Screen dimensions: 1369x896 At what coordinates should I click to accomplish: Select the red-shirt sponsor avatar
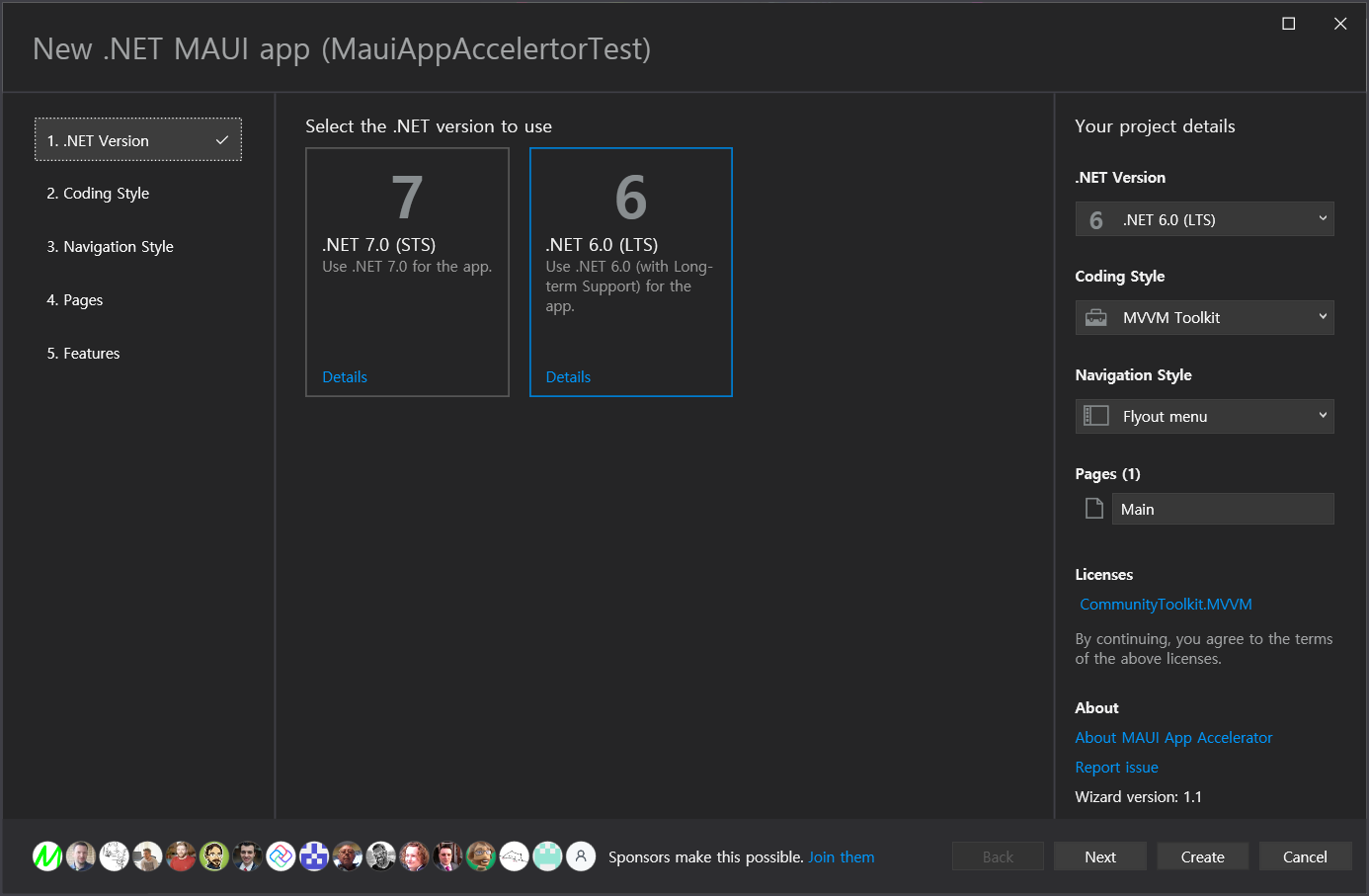[x=181, y=856]
